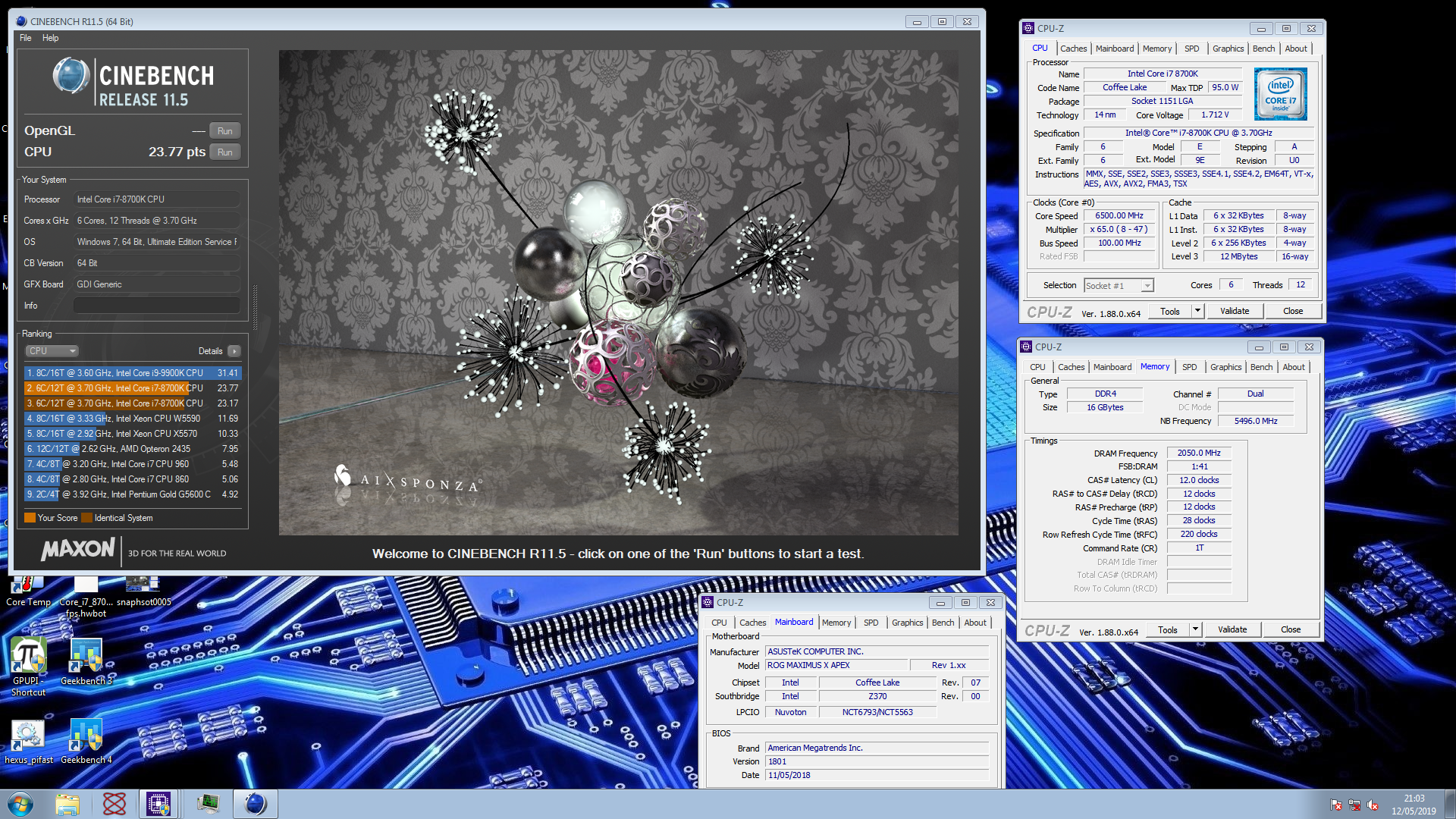
Task: Open ranking type CPU dropdown
Action: (x=52, y=351)
